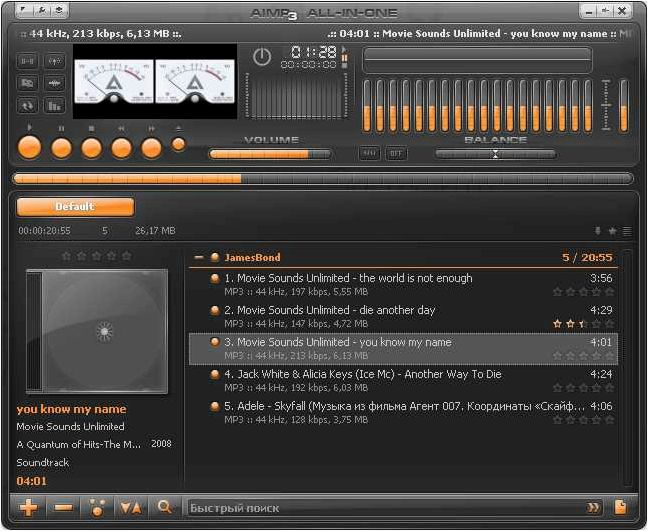Click the Soundtrack genre text

pyautogui.click(x=43, y=462)
